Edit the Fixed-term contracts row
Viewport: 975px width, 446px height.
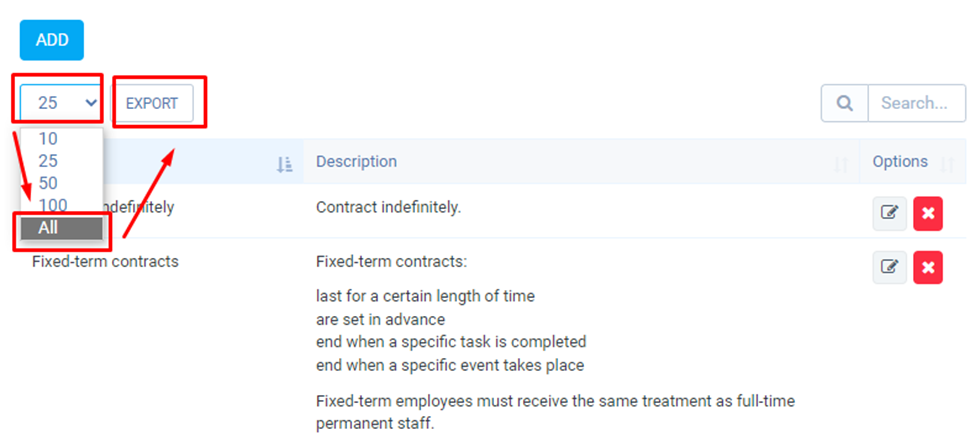[889, 267]
